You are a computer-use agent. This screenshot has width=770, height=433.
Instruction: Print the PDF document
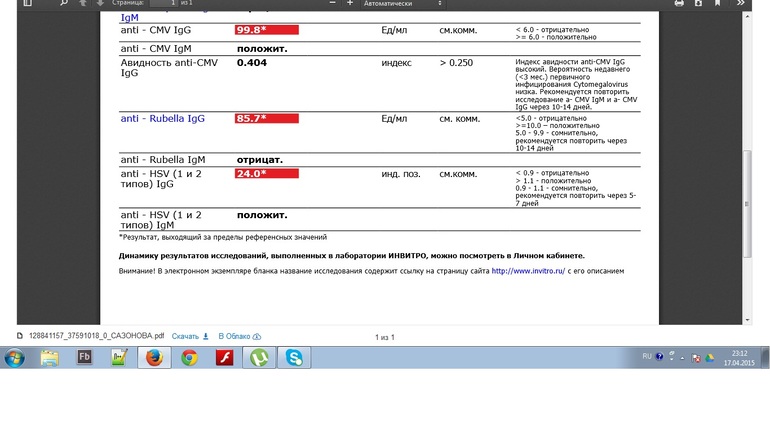[680, 4]
